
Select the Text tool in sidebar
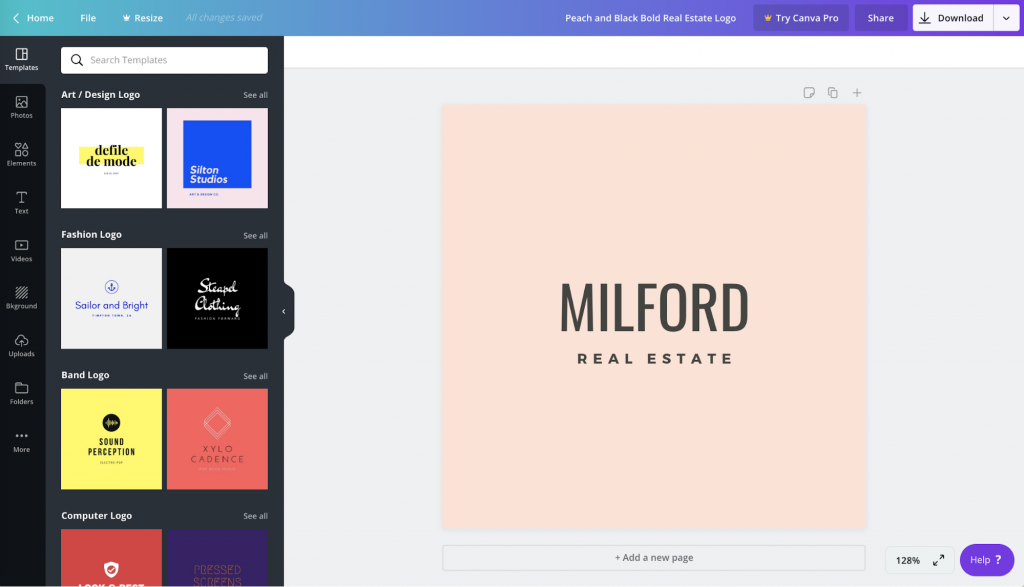pyautogui.click(x=22, y=202)
